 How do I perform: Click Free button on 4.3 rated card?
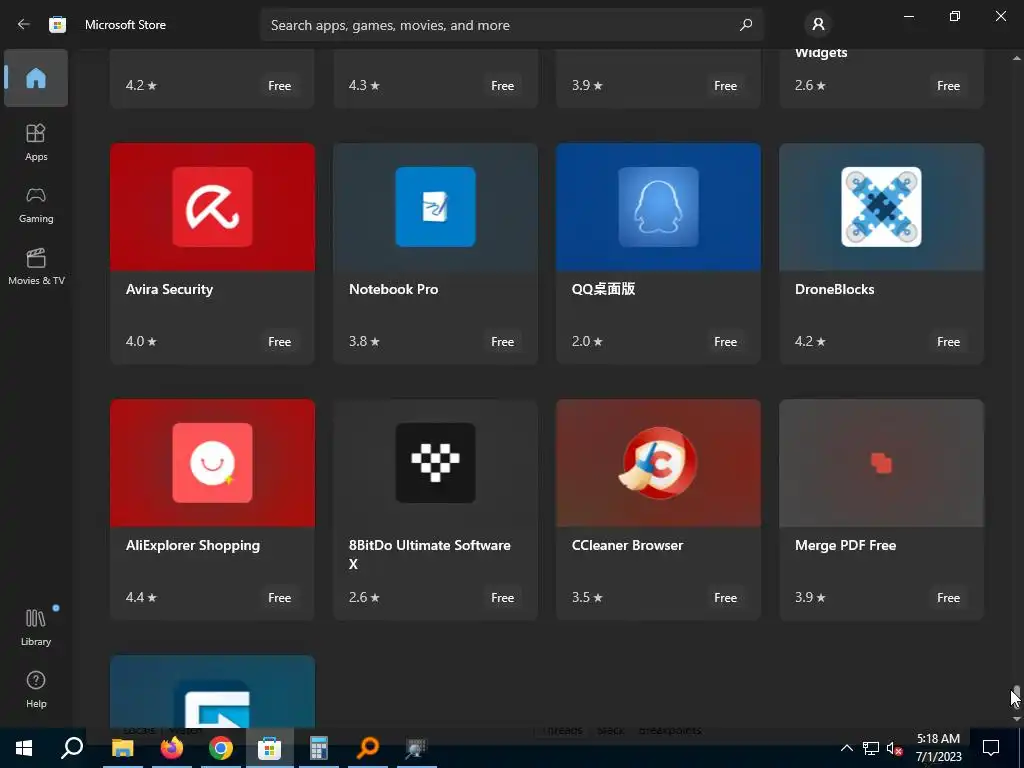pyautogui.click(x=502, y=86)
